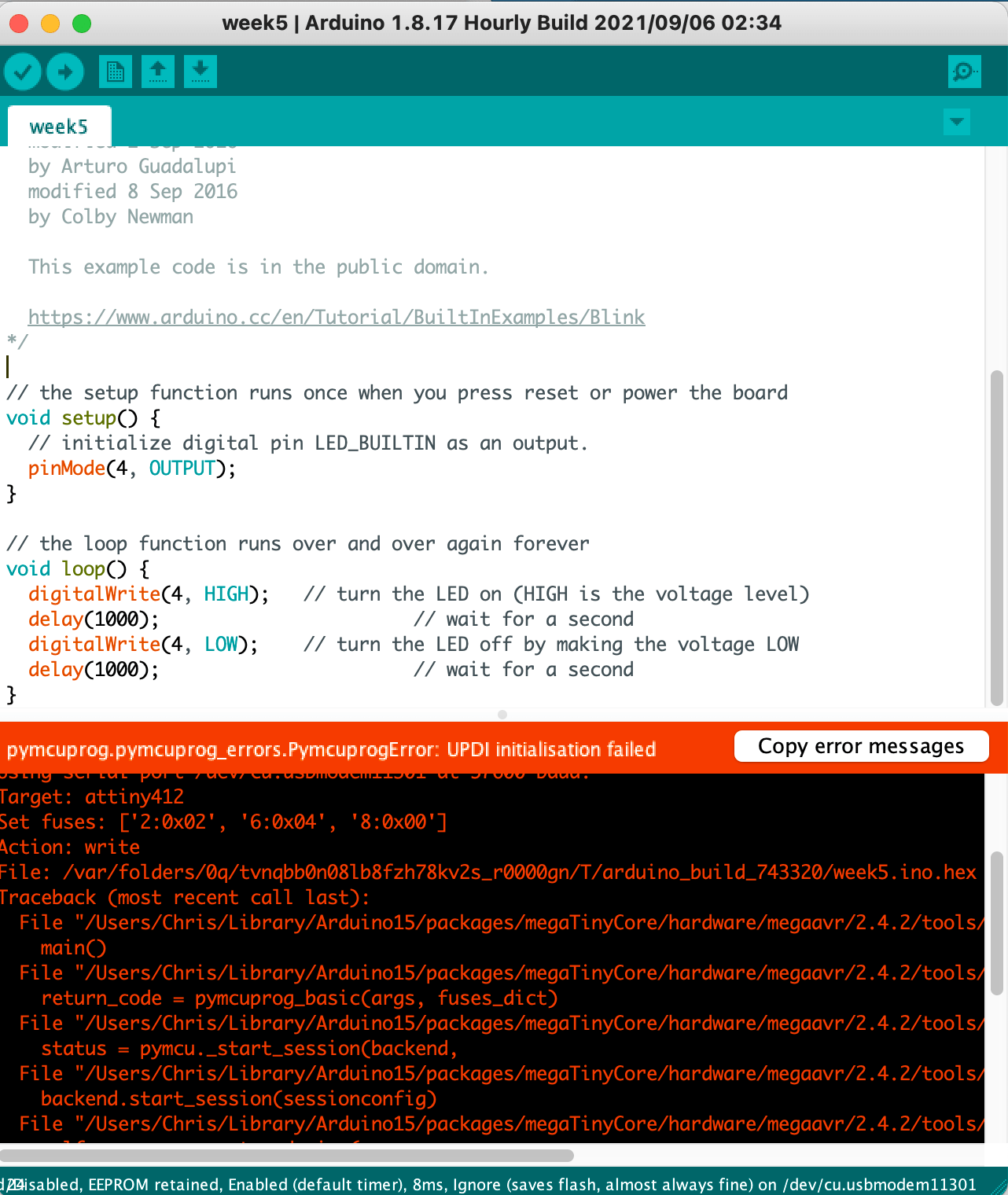This screenshot has width=1008, height=1195.
Task: Click the week5.ino.hex File line
Action: click(x=488, y=872)
